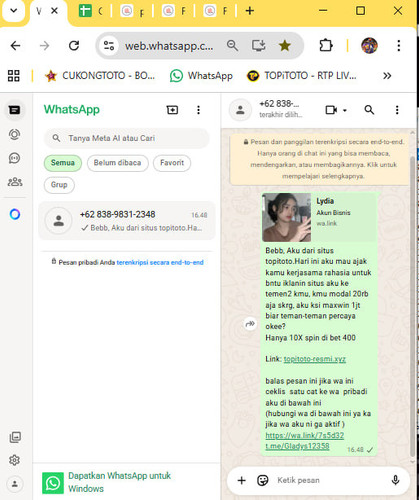
Task: Open the media gallery sidebar icon
Action: click(15, 437)
